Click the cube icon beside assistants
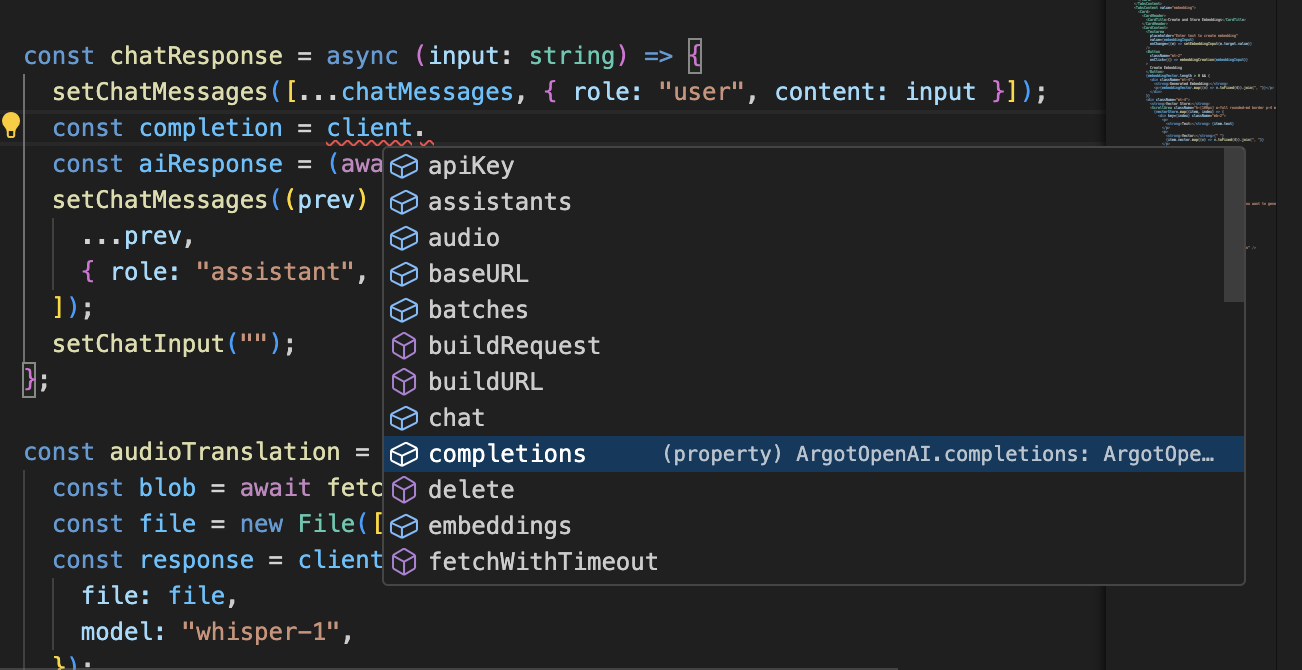Screen dimensions: 1302x670 click(x=403, y=202)
